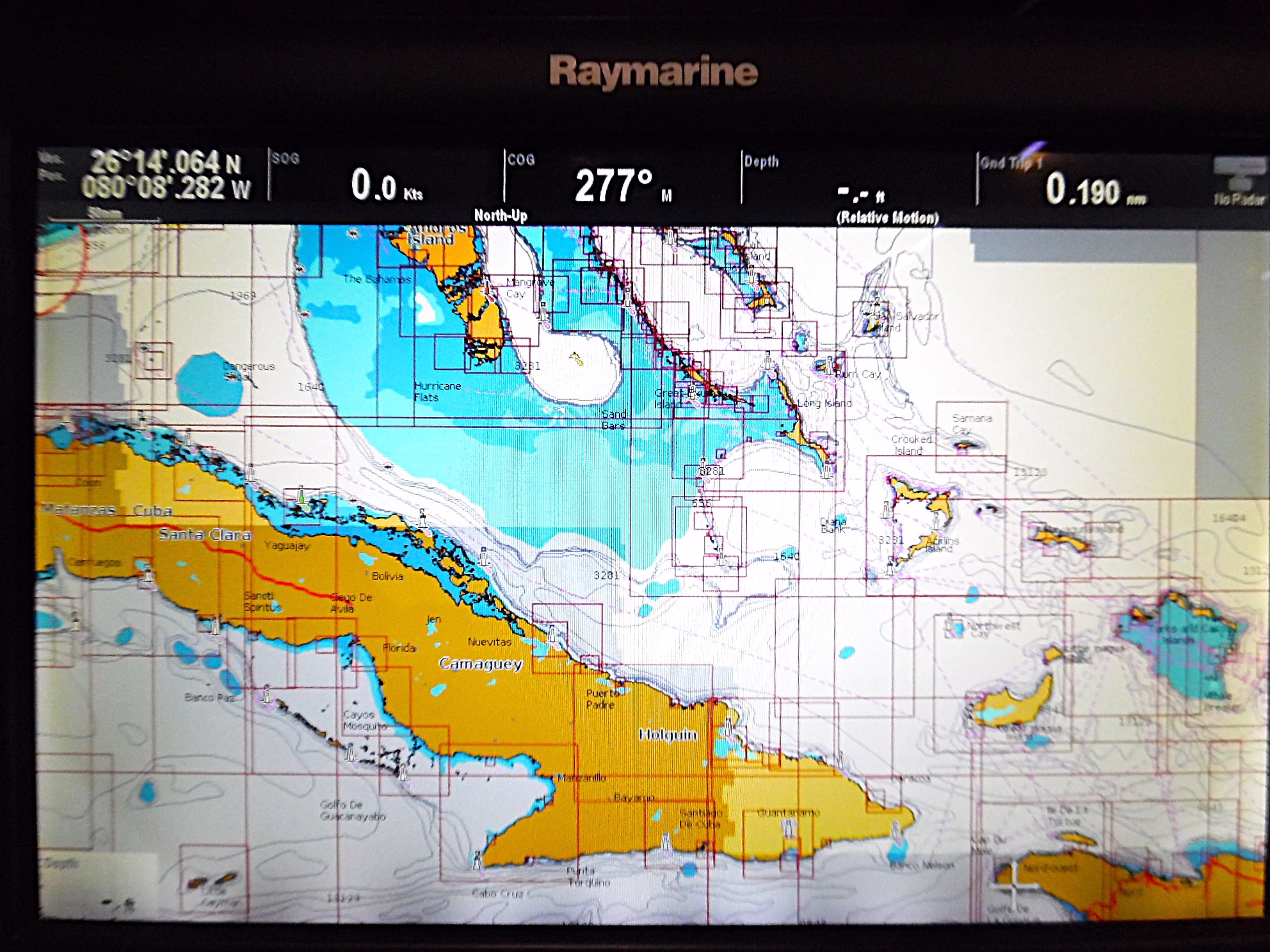1270x952 pixels.
Task: Select the SOG 0.0 Kts data cell
Action: click(386, 177)
